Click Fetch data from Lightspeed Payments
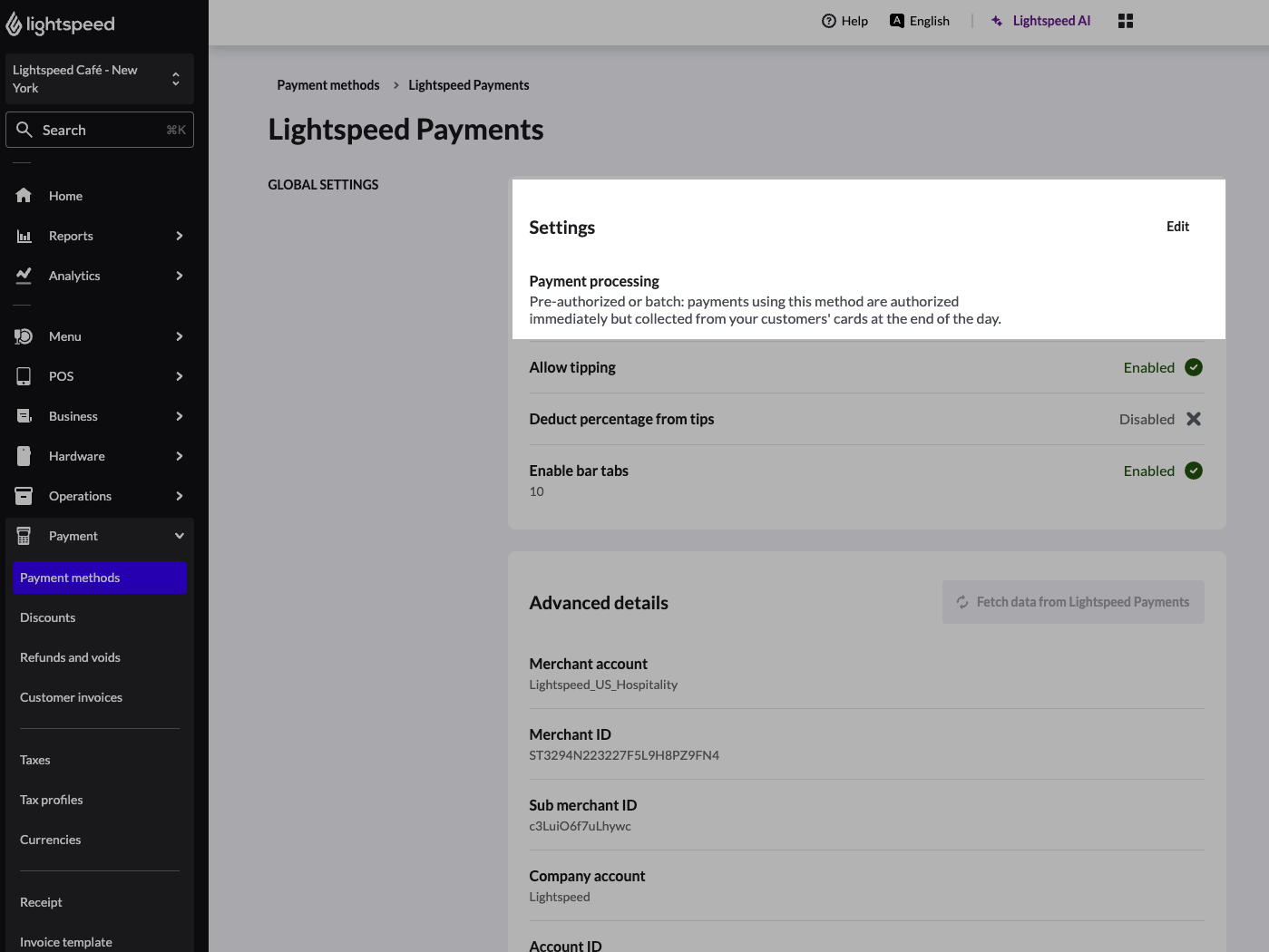 [1073, 602]
